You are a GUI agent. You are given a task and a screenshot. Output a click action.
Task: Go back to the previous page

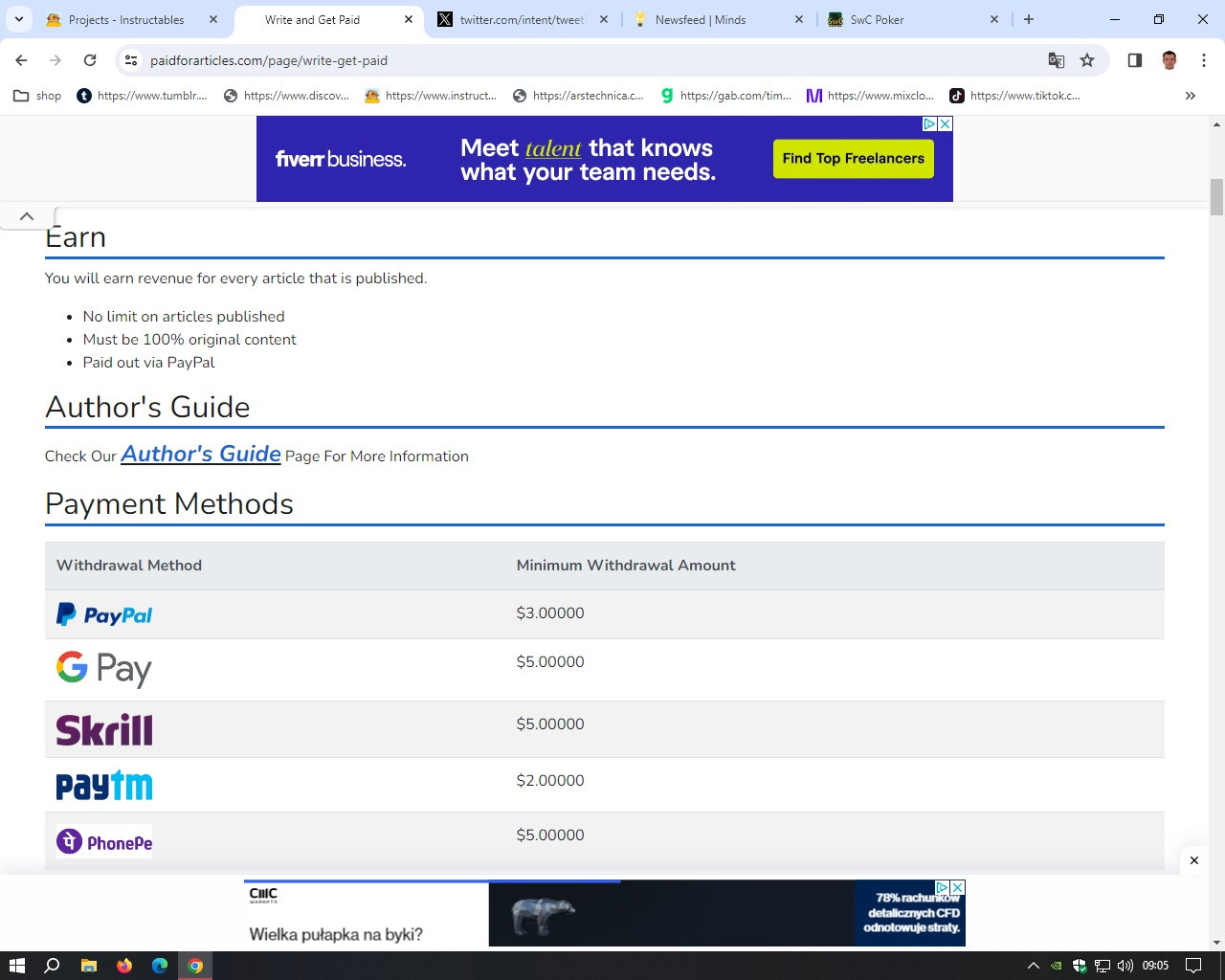(x=21, y=60)
